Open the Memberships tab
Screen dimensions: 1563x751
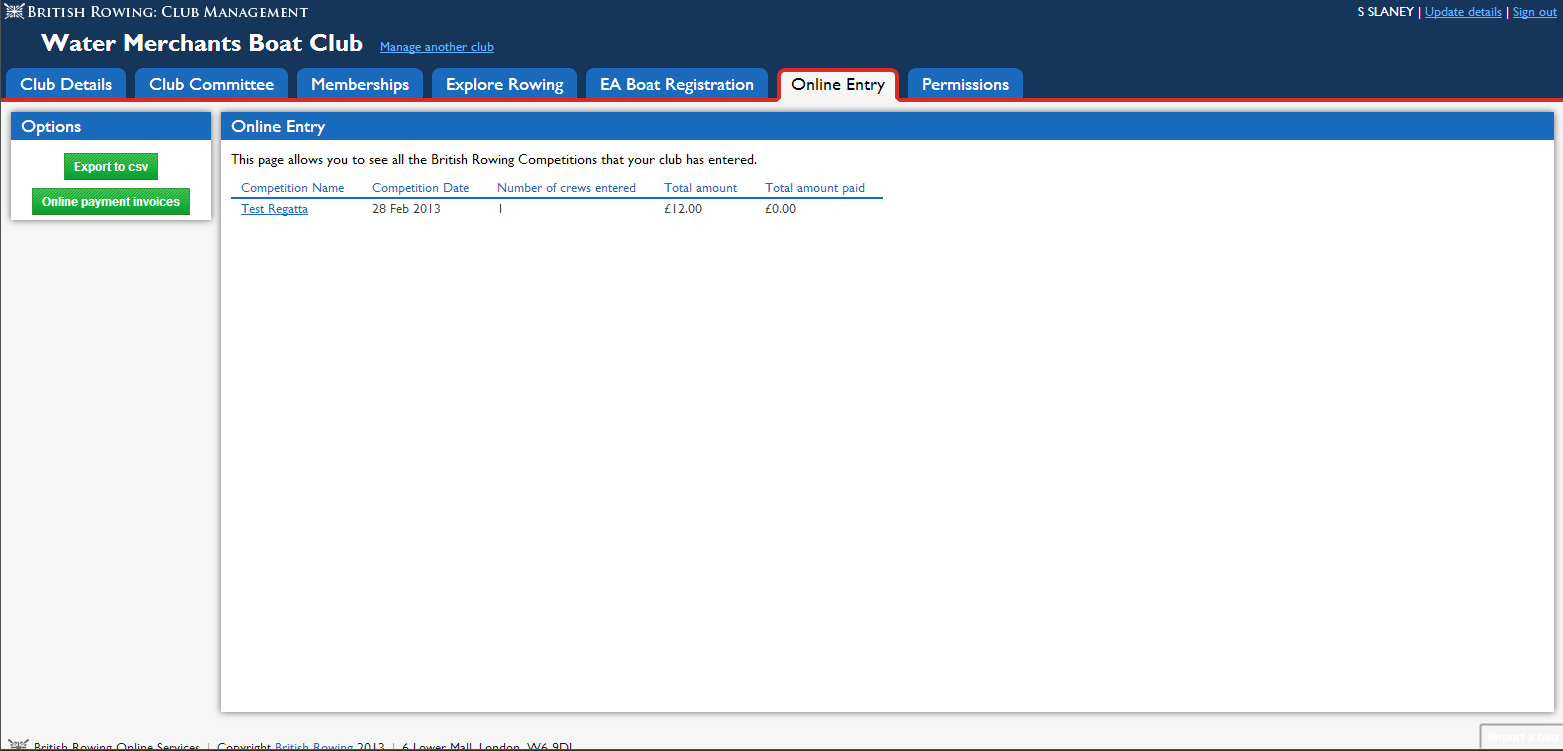(360, 84)
